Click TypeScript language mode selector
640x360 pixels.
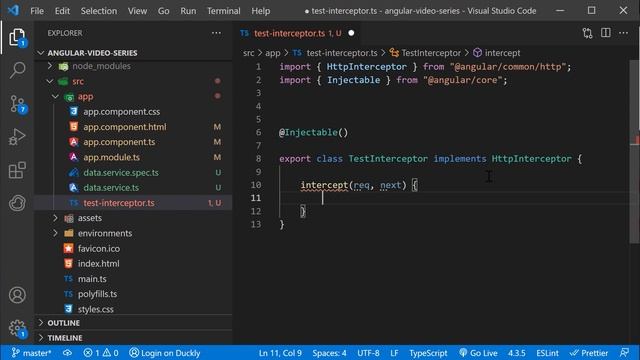[428, 353]
